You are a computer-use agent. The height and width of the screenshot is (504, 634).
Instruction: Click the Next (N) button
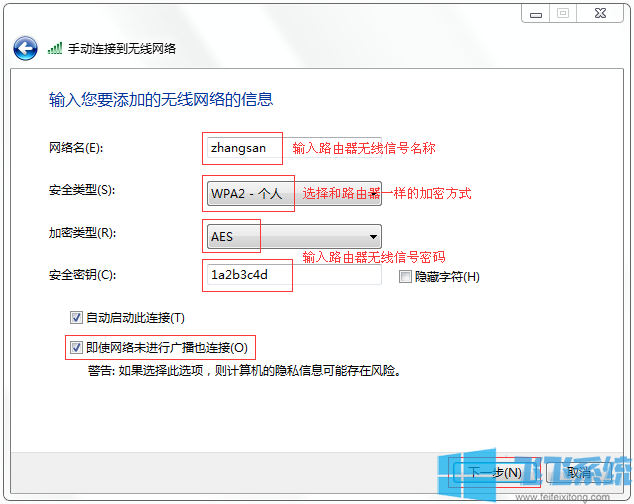click(495, 472)
